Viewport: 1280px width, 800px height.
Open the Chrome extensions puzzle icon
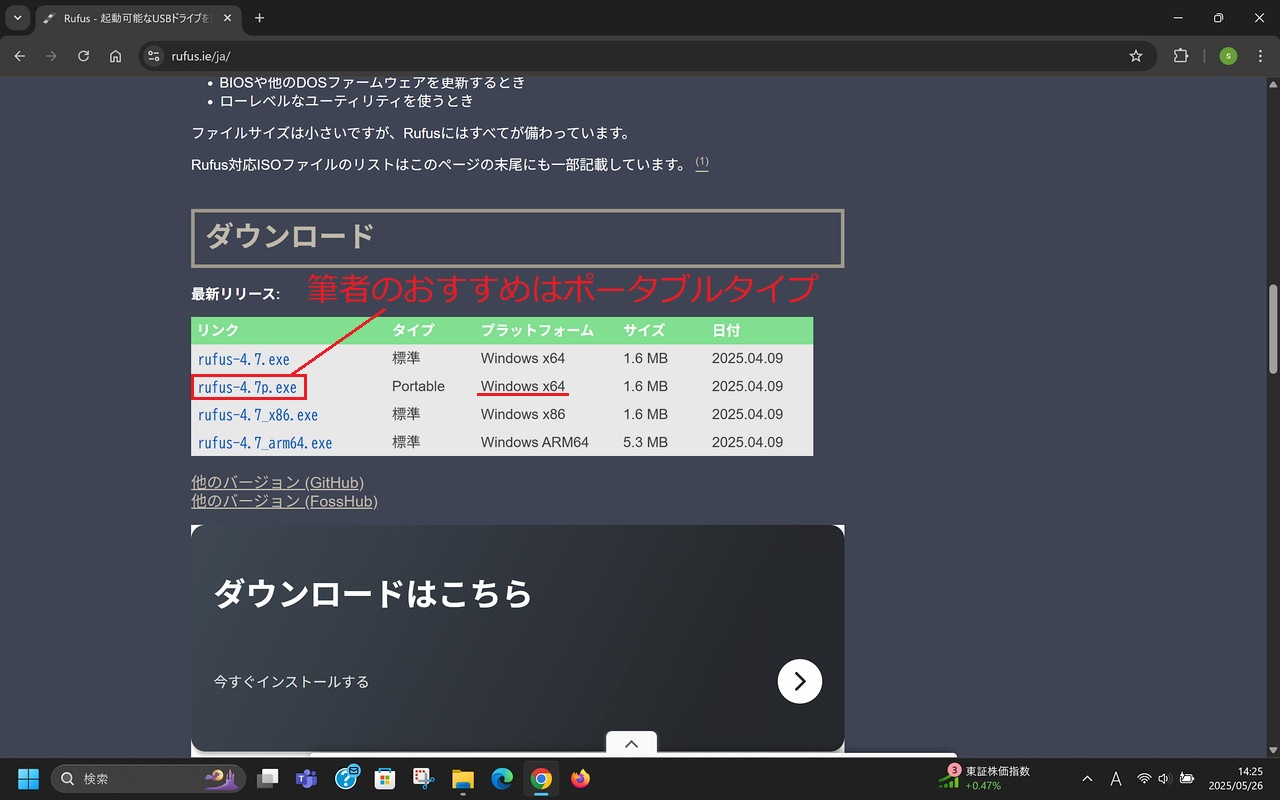(1181, 56)
